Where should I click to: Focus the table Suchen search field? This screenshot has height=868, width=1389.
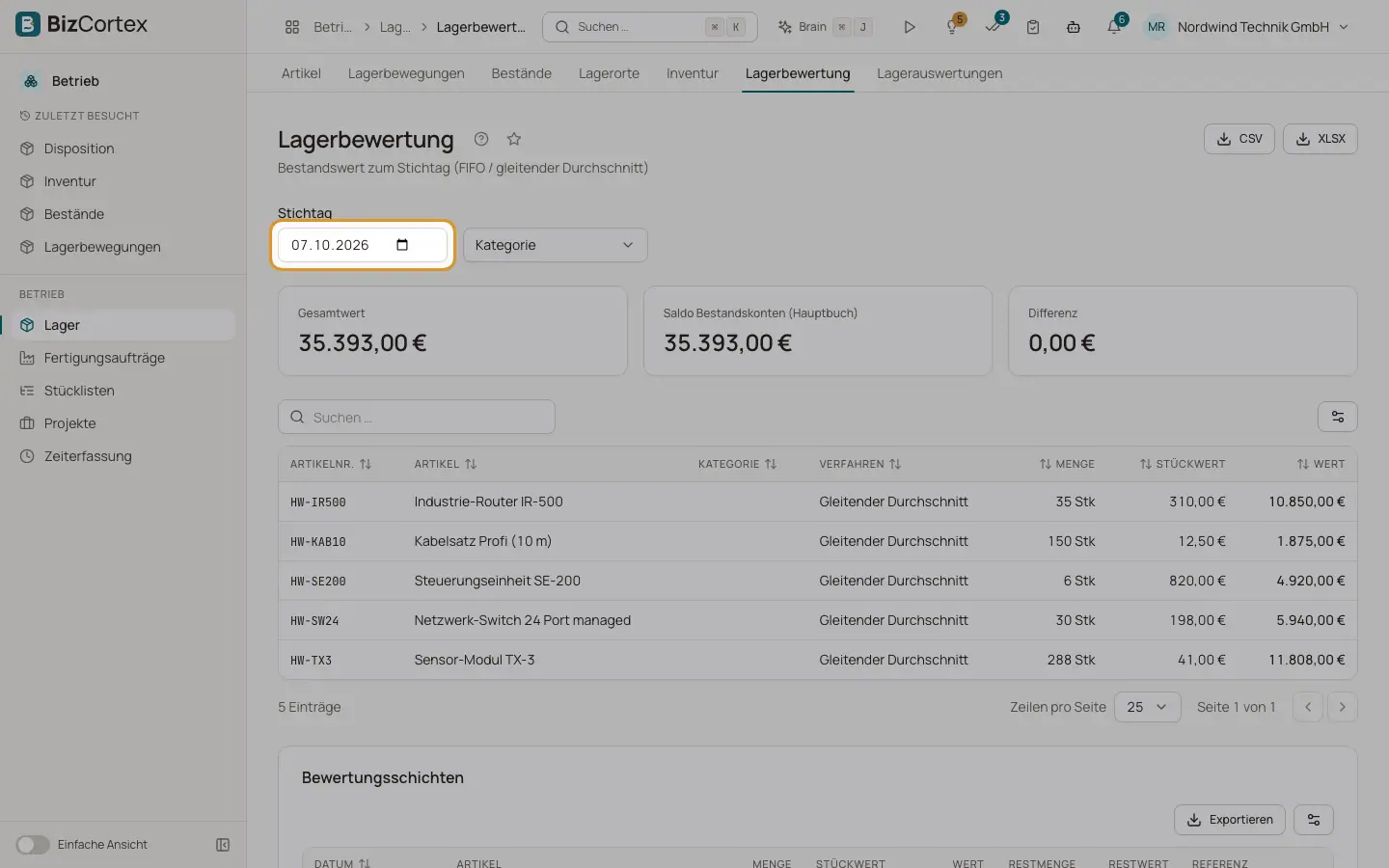pos(417,418)
